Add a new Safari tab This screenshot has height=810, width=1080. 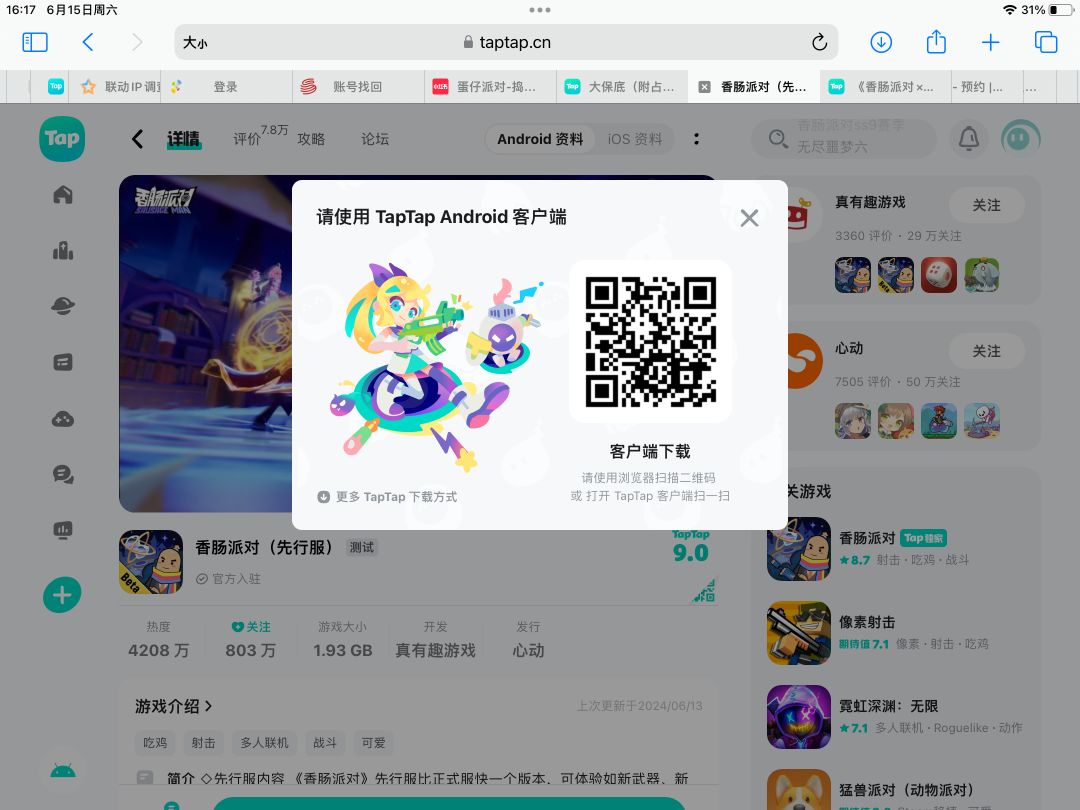click(990, 42)
